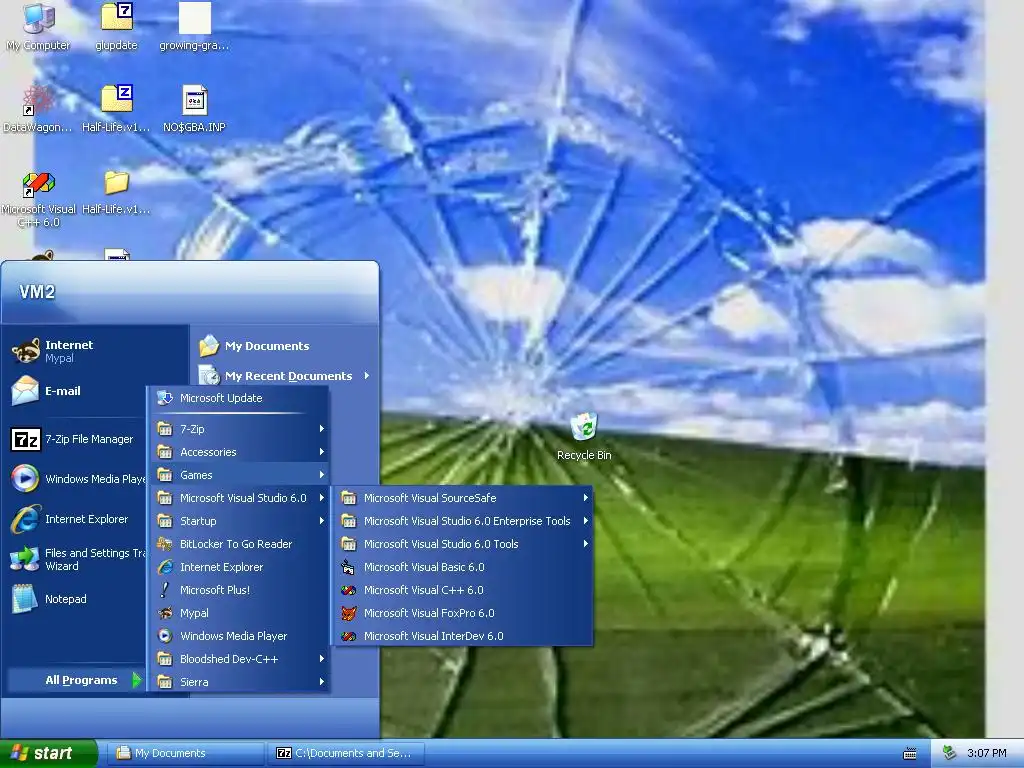Image resolution: width=1024 pixels, height=768 pixels.
Task: Select the NO$GBA.INP file icon
Action: pyautogui.click(x=194, y=108)
